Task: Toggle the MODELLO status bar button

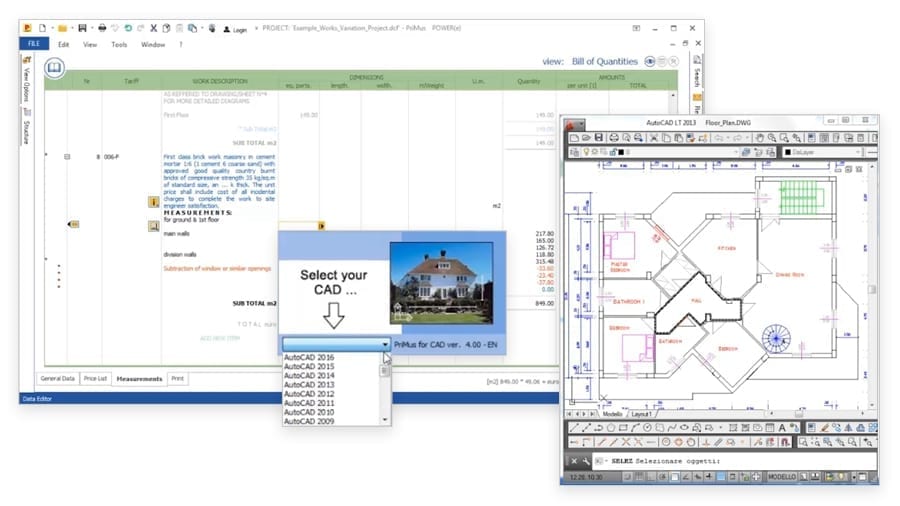Action: pyautogui.click(x=782, y=477)
